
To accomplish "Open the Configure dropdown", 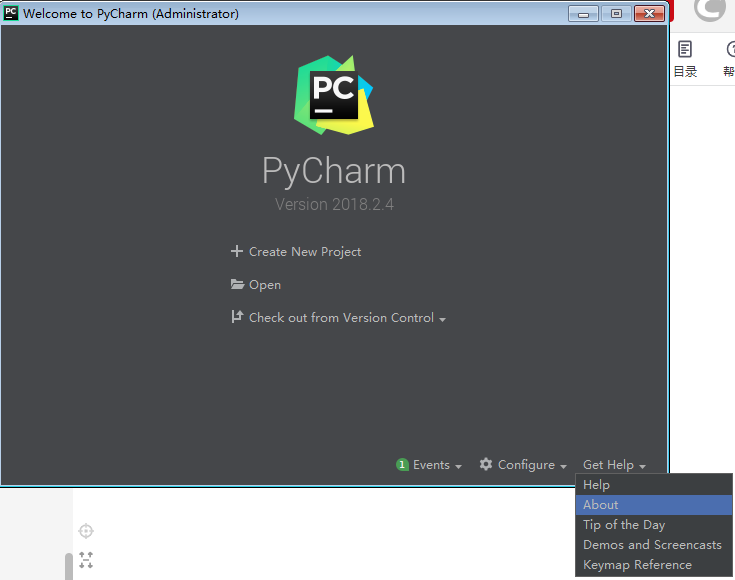I will point(532,465).
